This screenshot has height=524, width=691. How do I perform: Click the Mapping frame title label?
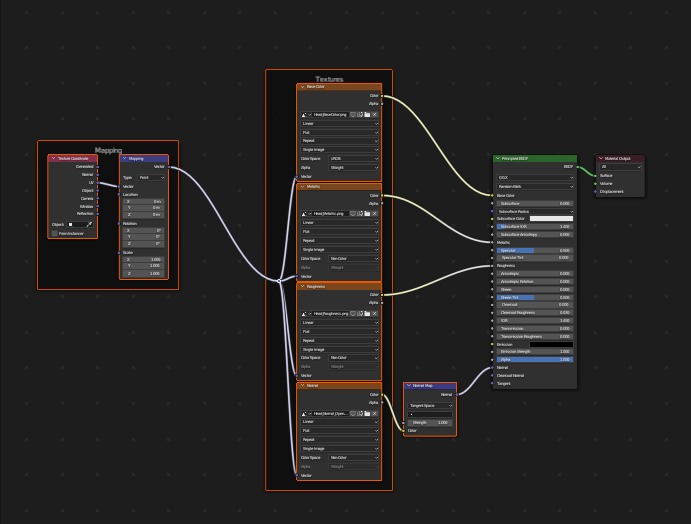(x=108, y=150)
